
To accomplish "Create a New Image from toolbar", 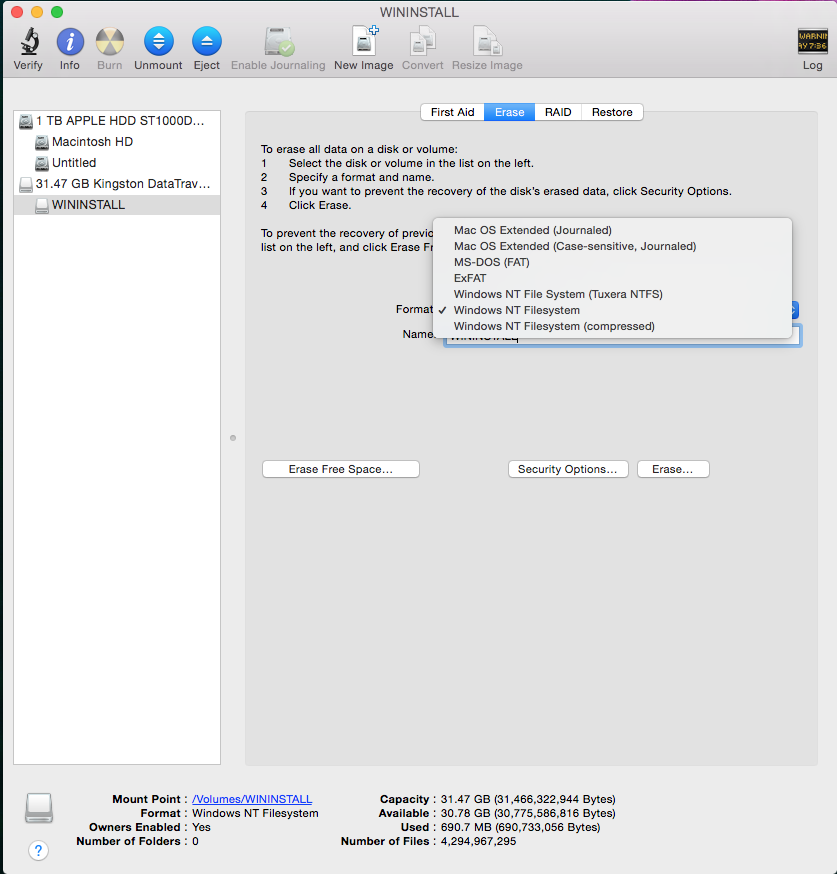I will pyautogui.click(x=364, y=41).
